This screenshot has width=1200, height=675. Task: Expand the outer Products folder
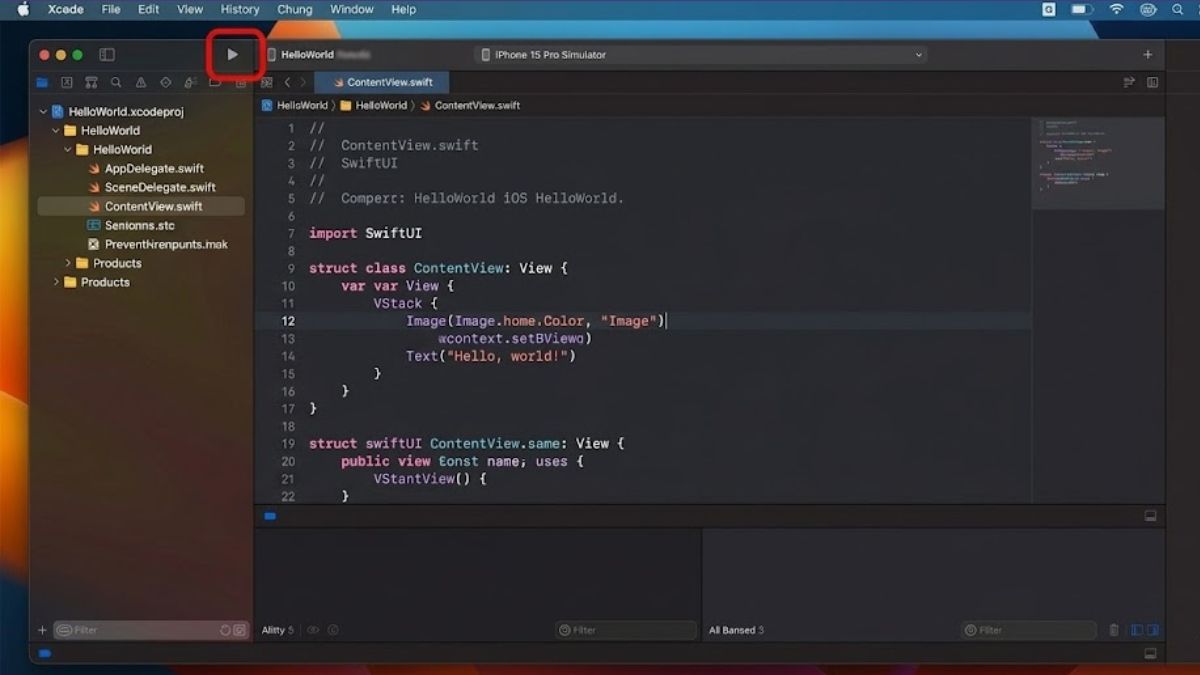click(56, 282)
